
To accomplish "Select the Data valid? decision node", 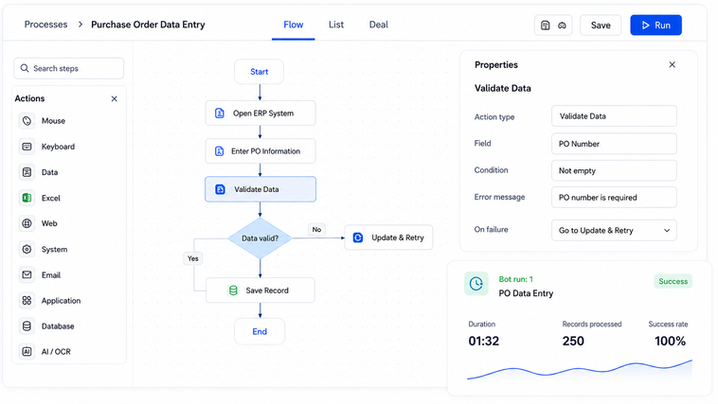I will [260, 238].
